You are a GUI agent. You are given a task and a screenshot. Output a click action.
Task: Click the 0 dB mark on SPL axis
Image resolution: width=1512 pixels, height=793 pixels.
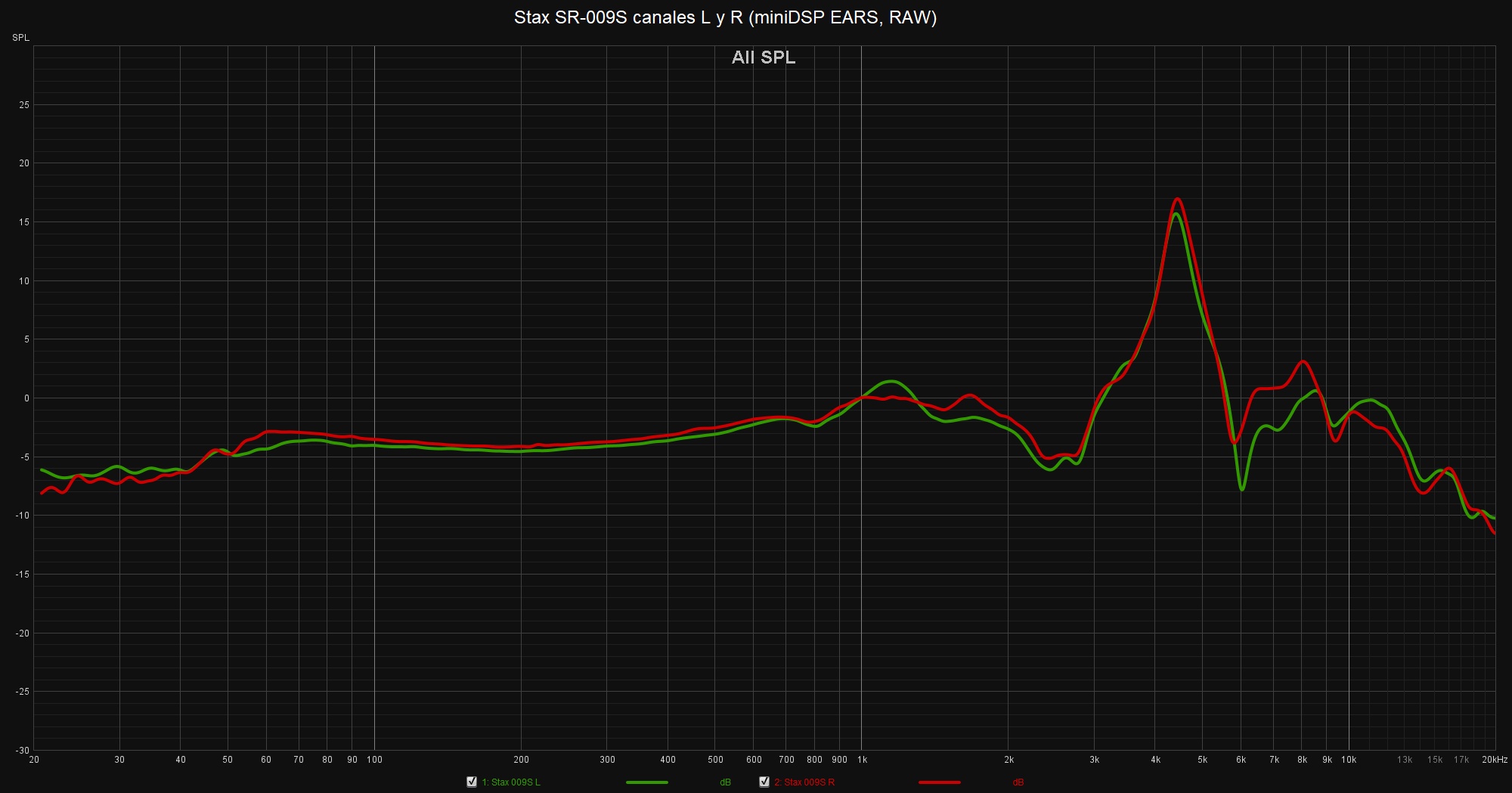[x=26, y=398]
